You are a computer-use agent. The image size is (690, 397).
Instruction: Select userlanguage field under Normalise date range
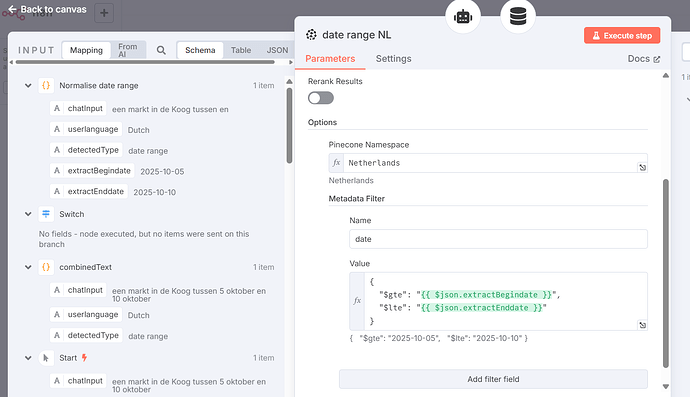click(x=93, y=129)
